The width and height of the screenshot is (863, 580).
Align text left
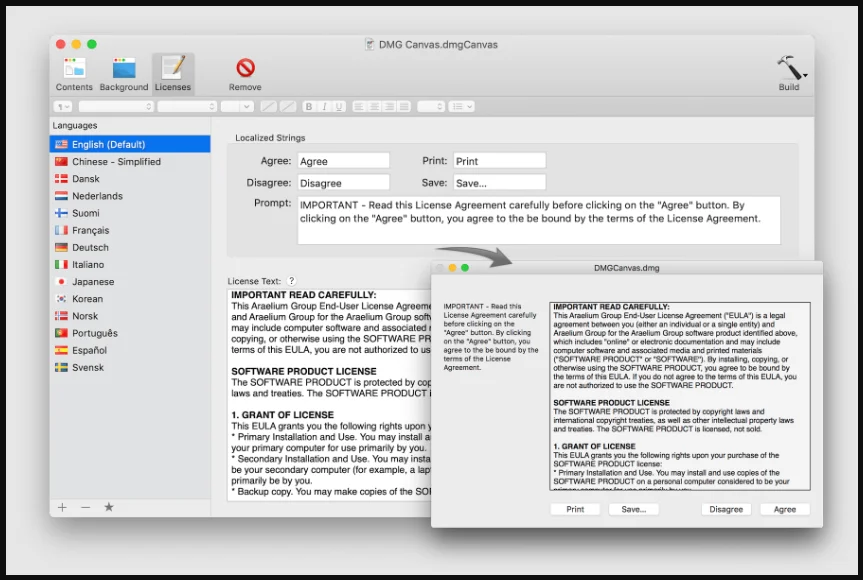[359, 106]
